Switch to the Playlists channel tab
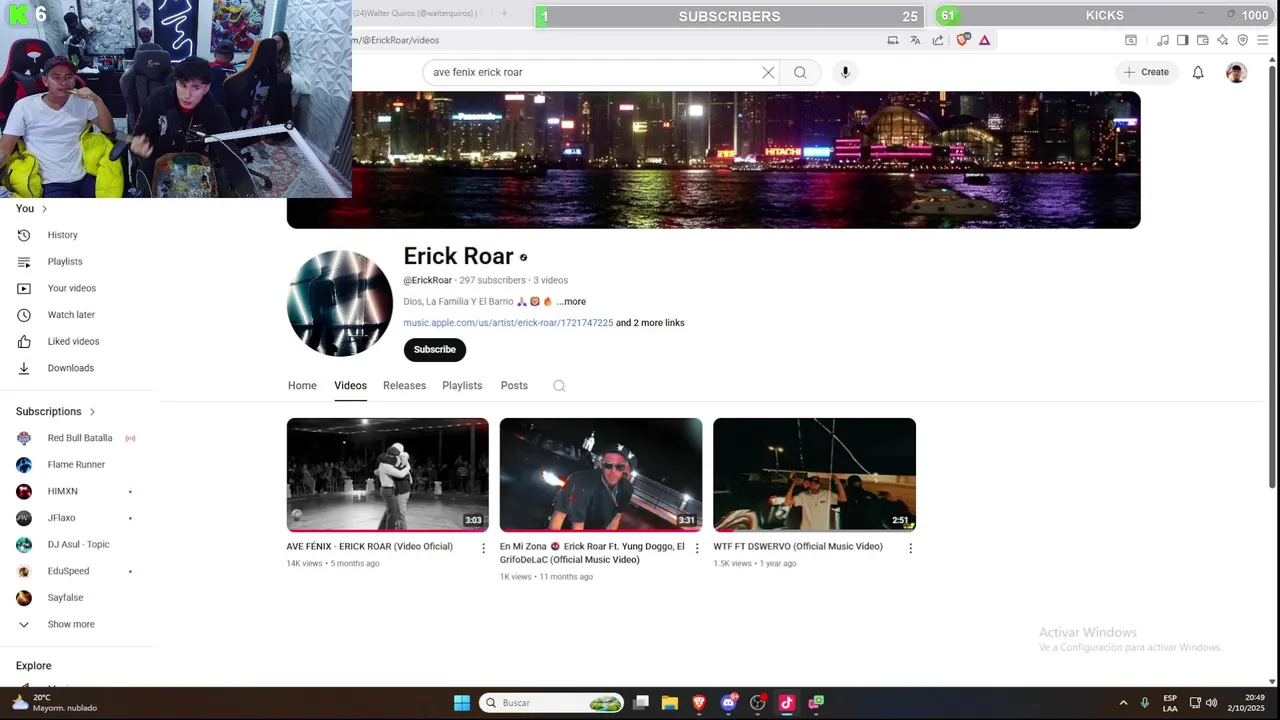 tap(462, 386)
